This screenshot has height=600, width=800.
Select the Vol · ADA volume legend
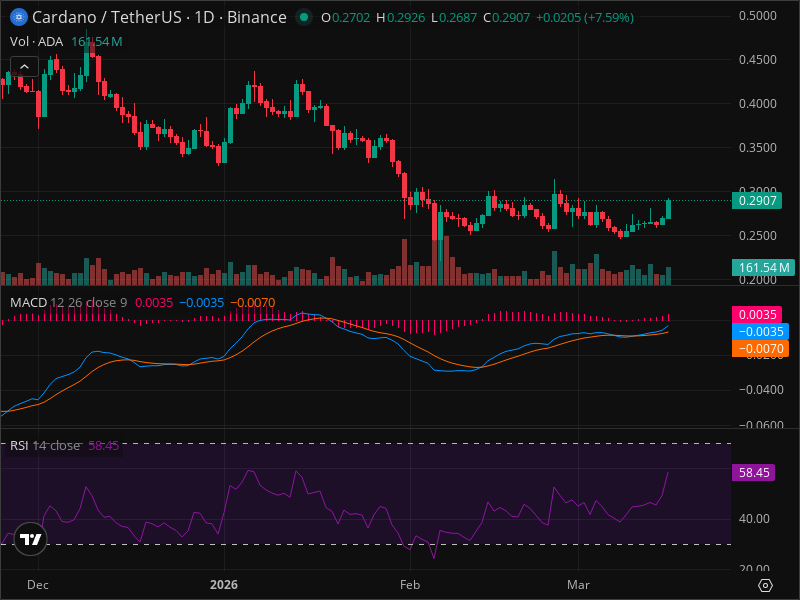(x=37, y=41)
